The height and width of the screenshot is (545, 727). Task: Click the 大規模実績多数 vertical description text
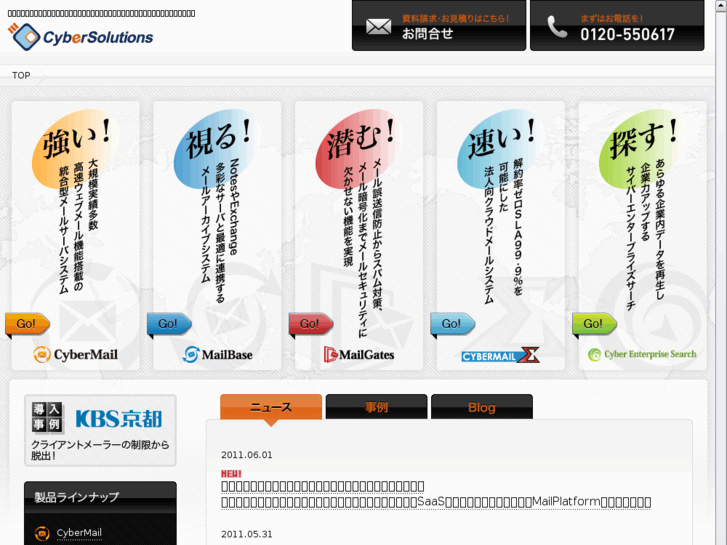coord(93,195)
